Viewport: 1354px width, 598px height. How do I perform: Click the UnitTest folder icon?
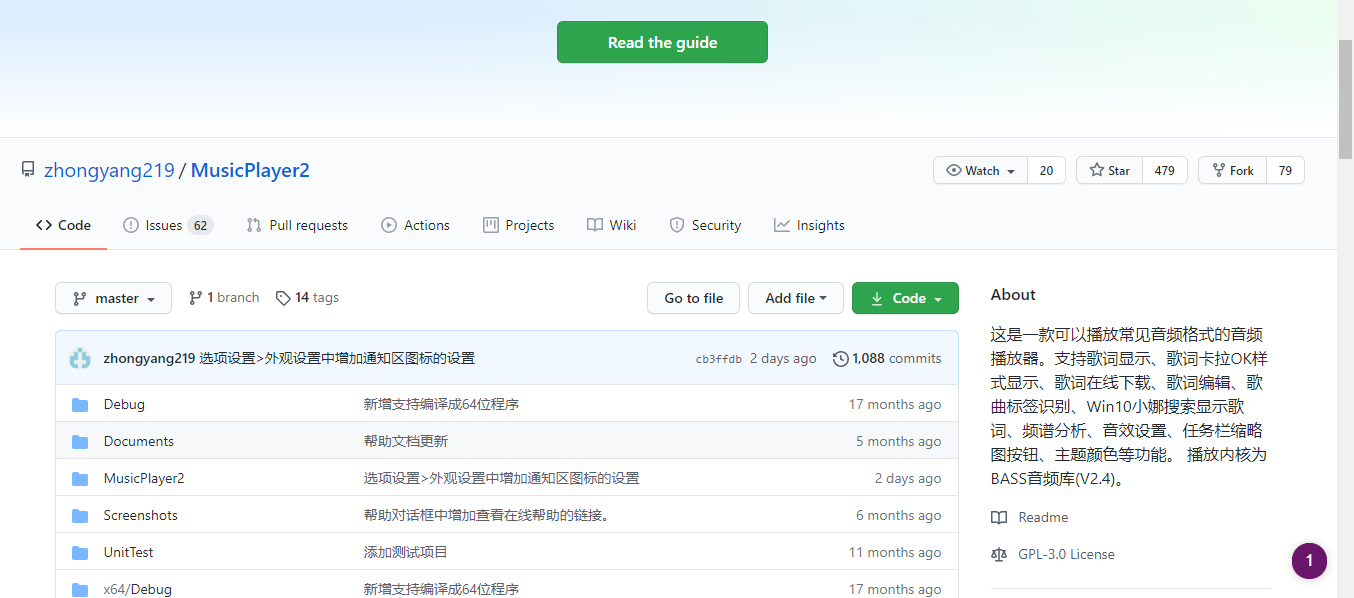[x=80, y=552]
